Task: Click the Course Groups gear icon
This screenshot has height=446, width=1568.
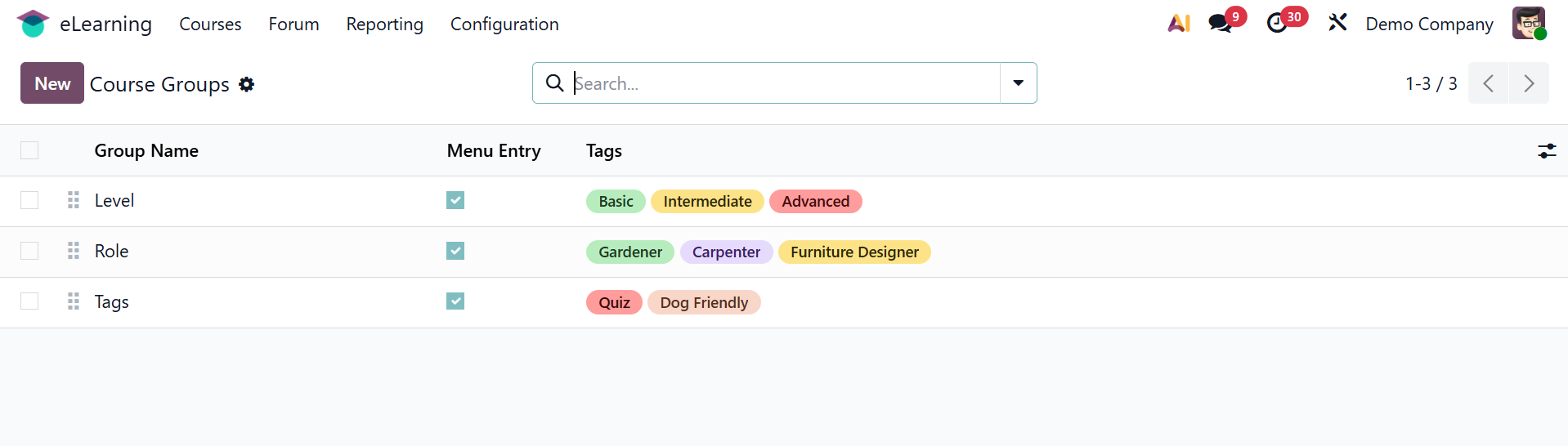Action: pos(247,84)
